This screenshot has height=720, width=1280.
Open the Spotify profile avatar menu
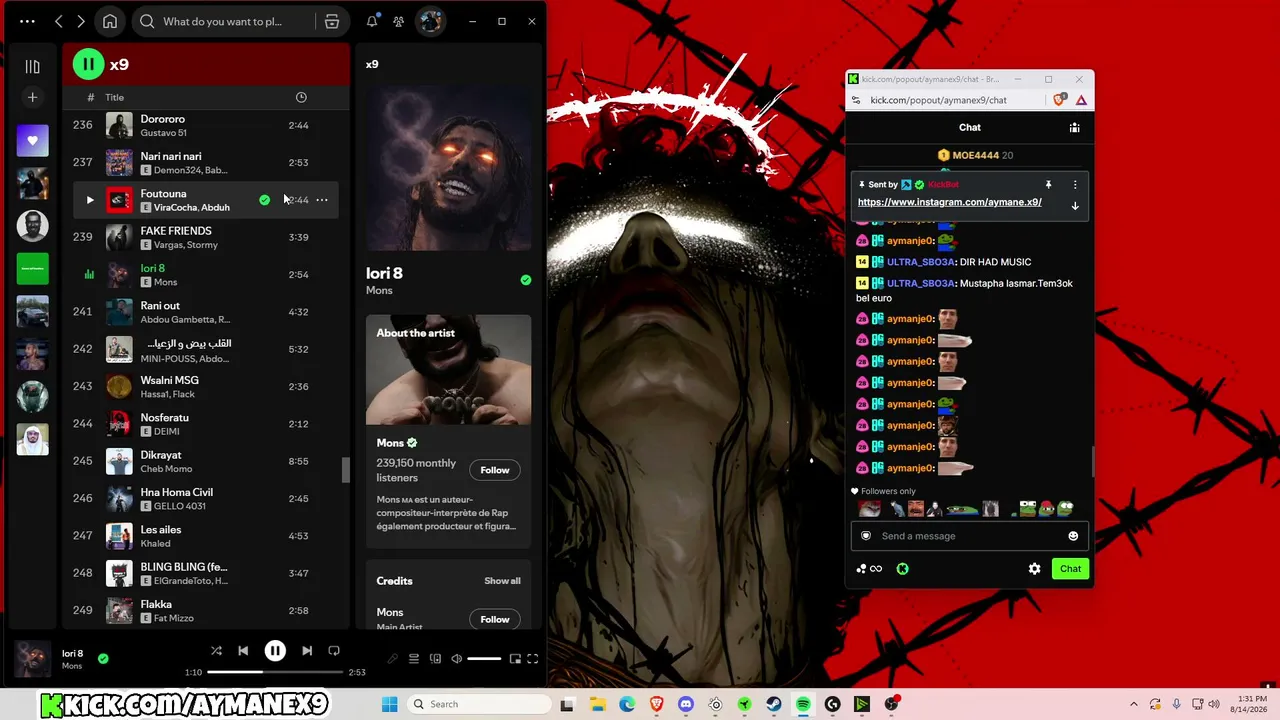pyautogui.click(x=430, y=21)
